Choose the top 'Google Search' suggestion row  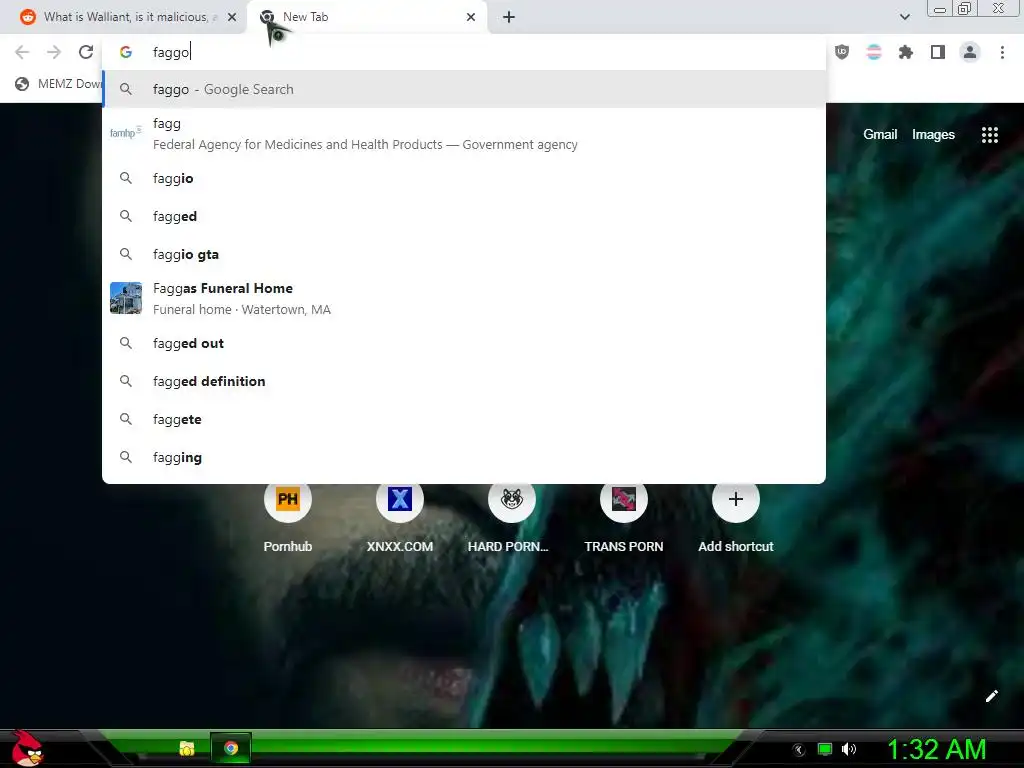click(x=464, y=89)
